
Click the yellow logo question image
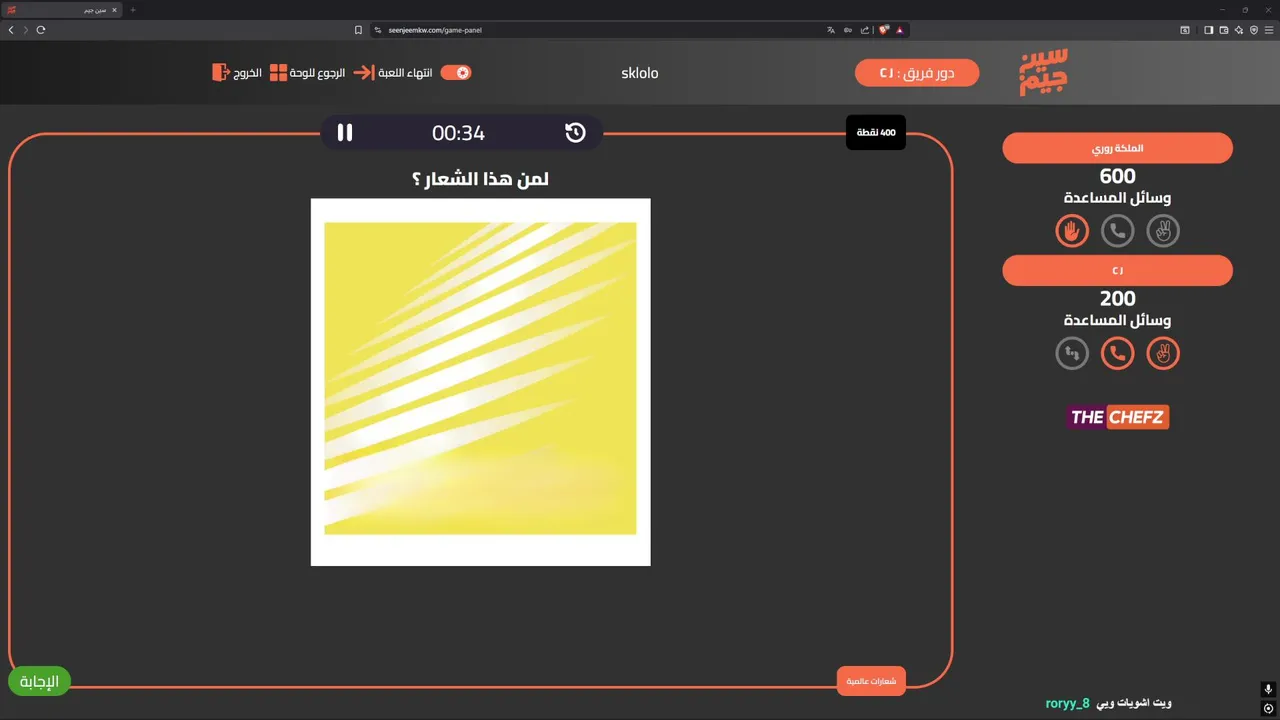pyautogui.click(x=480, y=382)
